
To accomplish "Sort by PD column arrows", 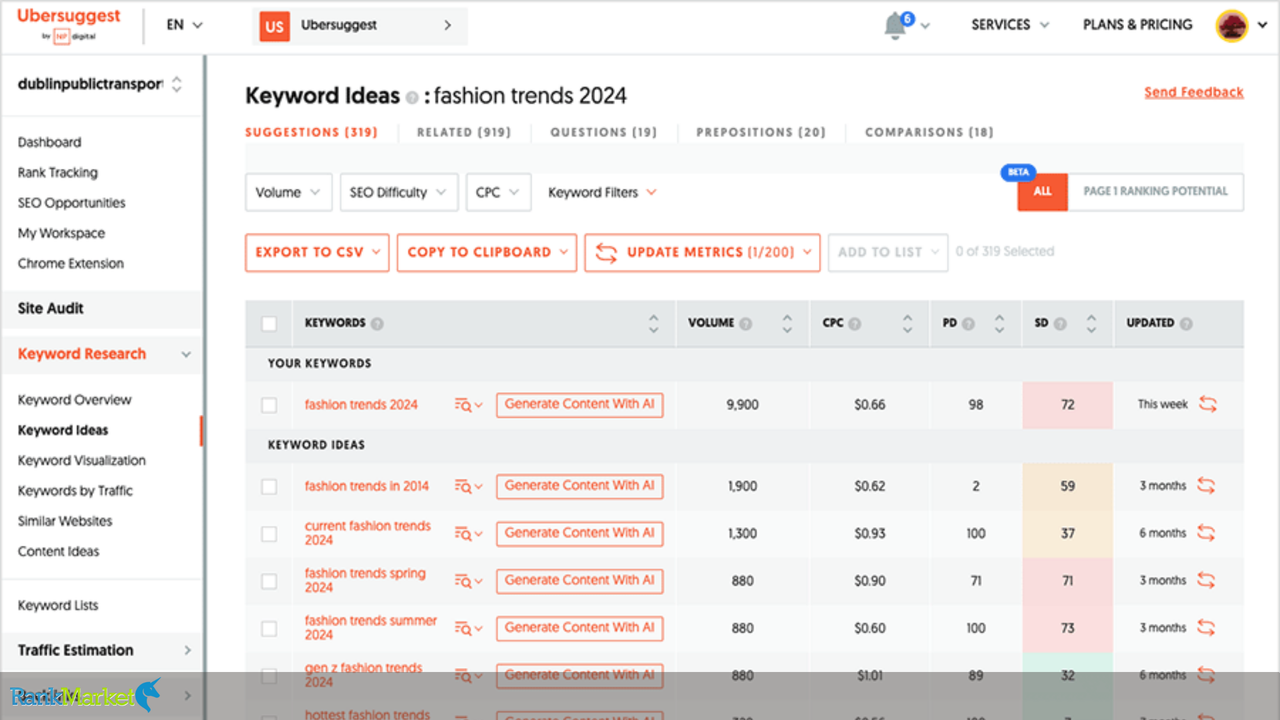I will click(999, 323).
